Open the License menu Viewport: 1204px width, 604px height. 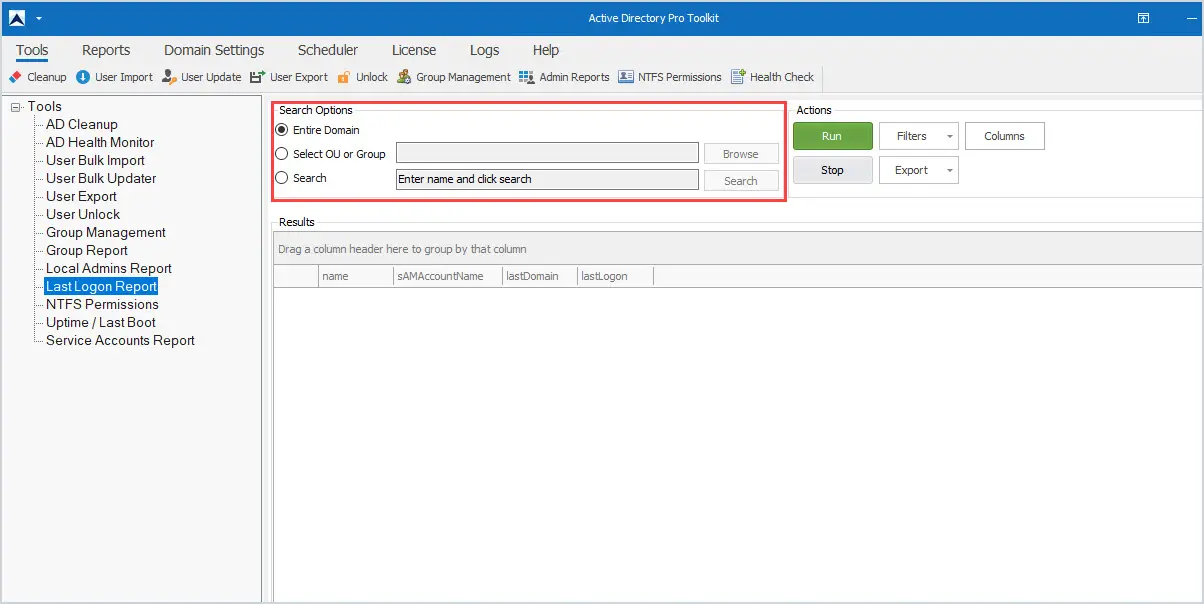[414, 50]
